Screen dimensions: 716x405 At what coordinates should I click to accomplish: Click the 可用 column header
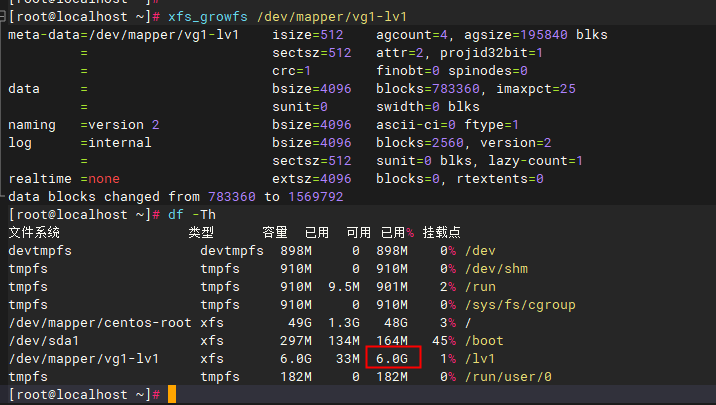[x=358, y=232]
